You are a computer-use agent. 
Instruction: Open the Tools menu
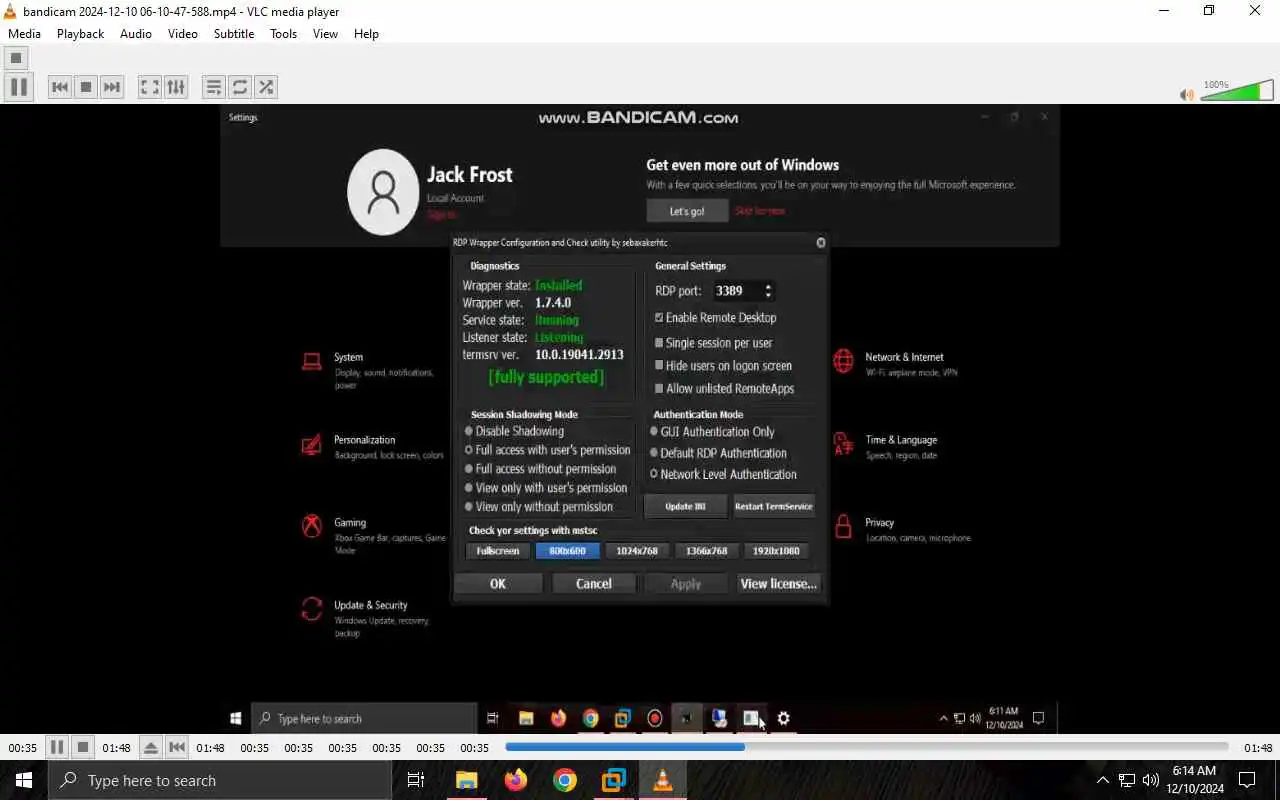(x=283, y=33)
